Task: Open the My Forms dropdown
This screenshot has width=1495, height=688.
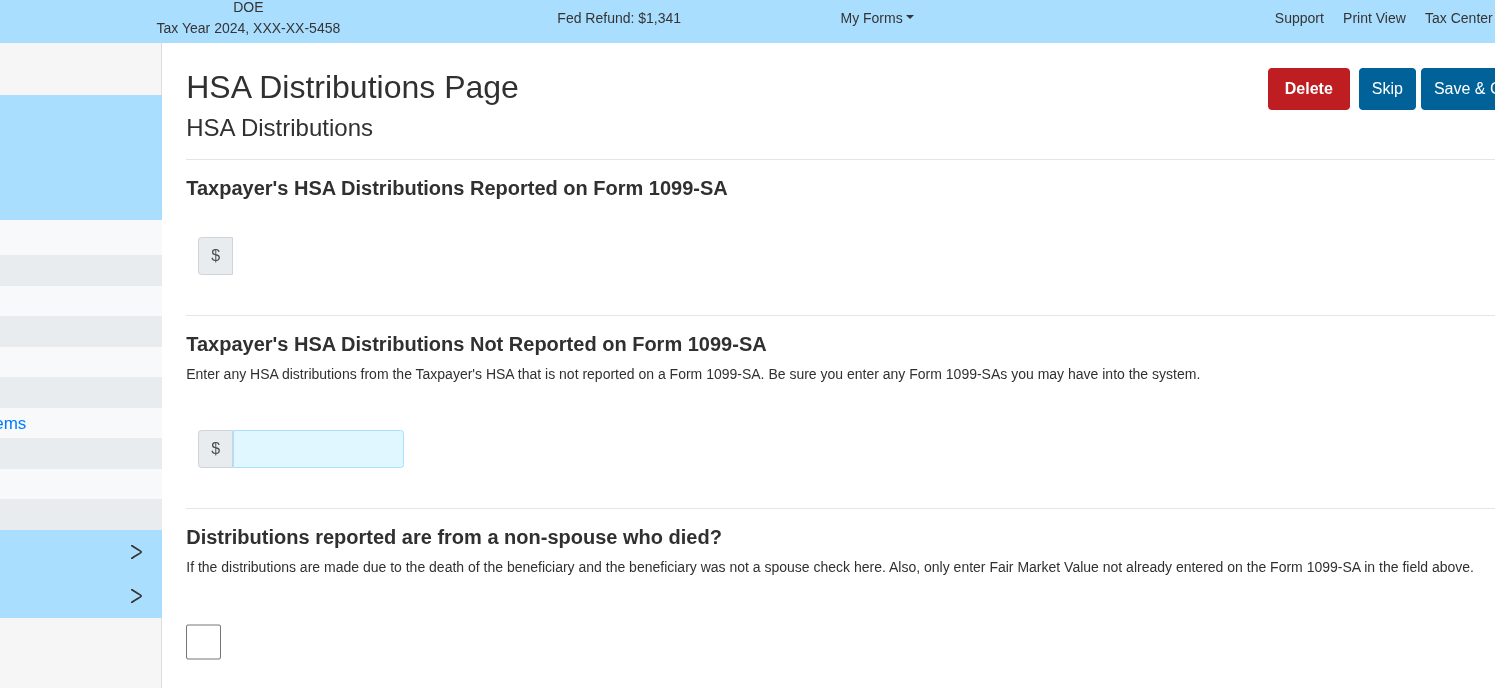Action: click(x=876, y=18)
